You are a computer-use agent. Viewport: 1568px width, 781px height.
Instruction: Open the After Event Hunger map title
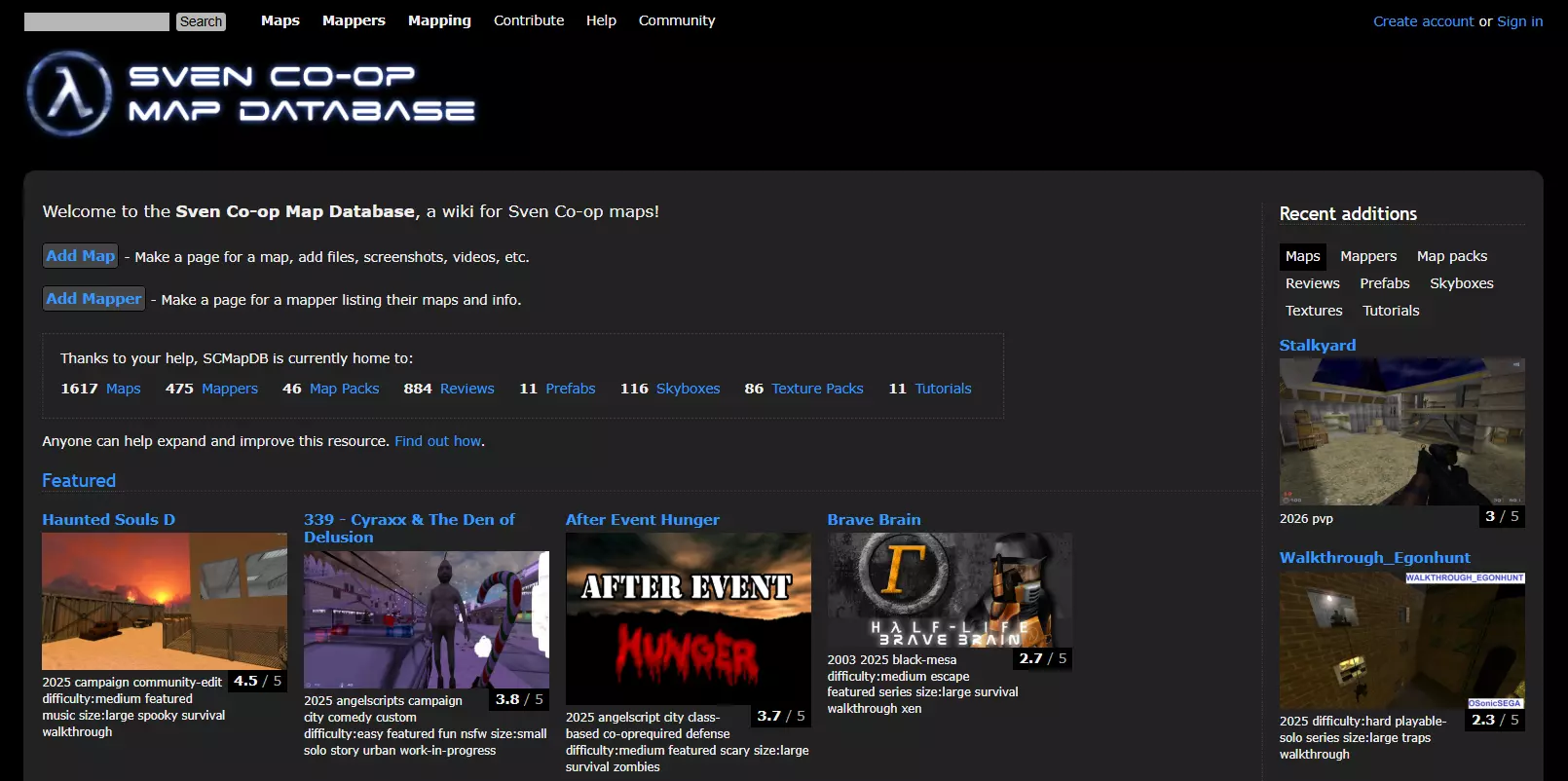point(643,520)
